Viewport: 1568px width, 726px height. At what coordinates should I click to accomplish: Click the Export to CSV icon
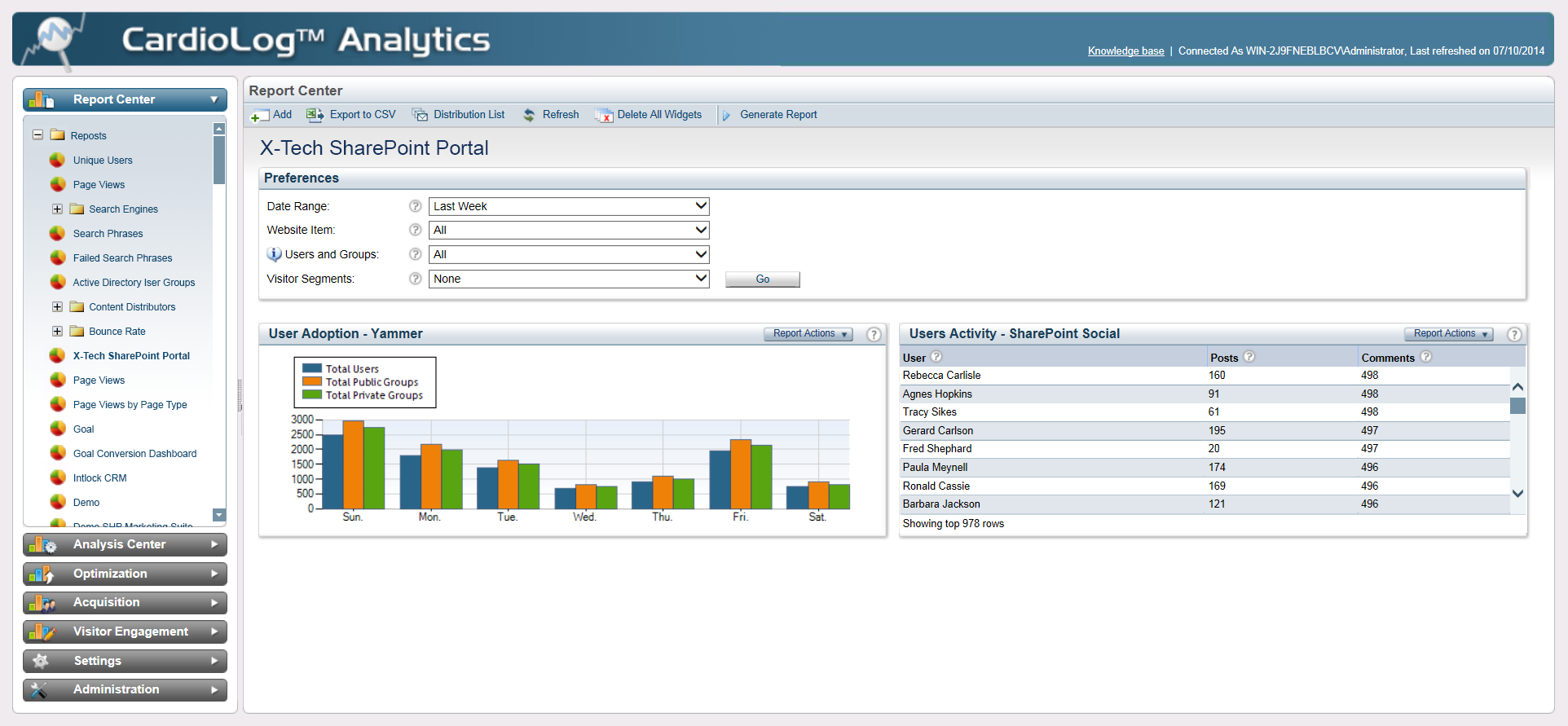pos(315,115)
